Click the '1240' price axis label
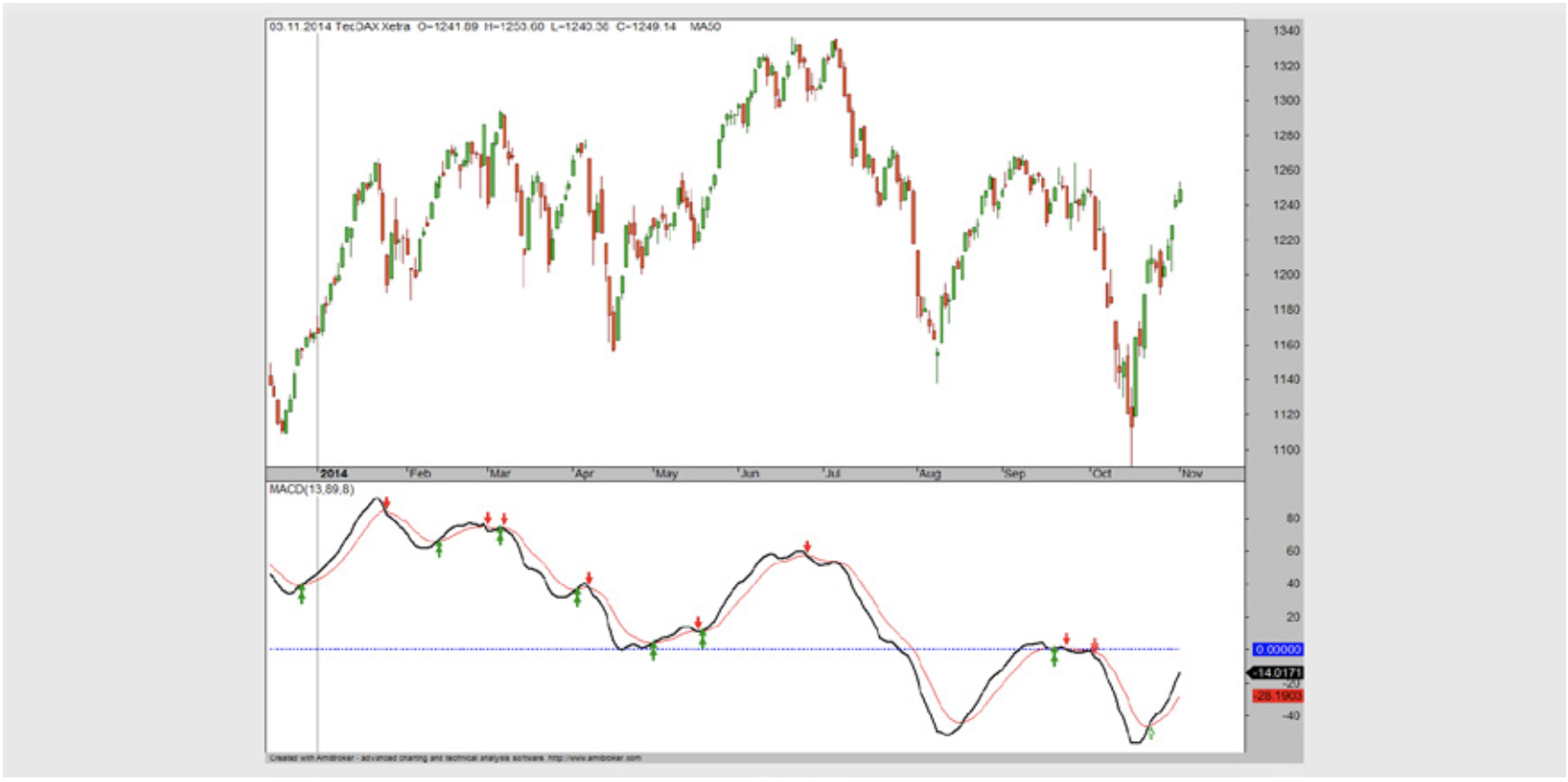Screen dimensions: 1568x782 click(1286, 205)
